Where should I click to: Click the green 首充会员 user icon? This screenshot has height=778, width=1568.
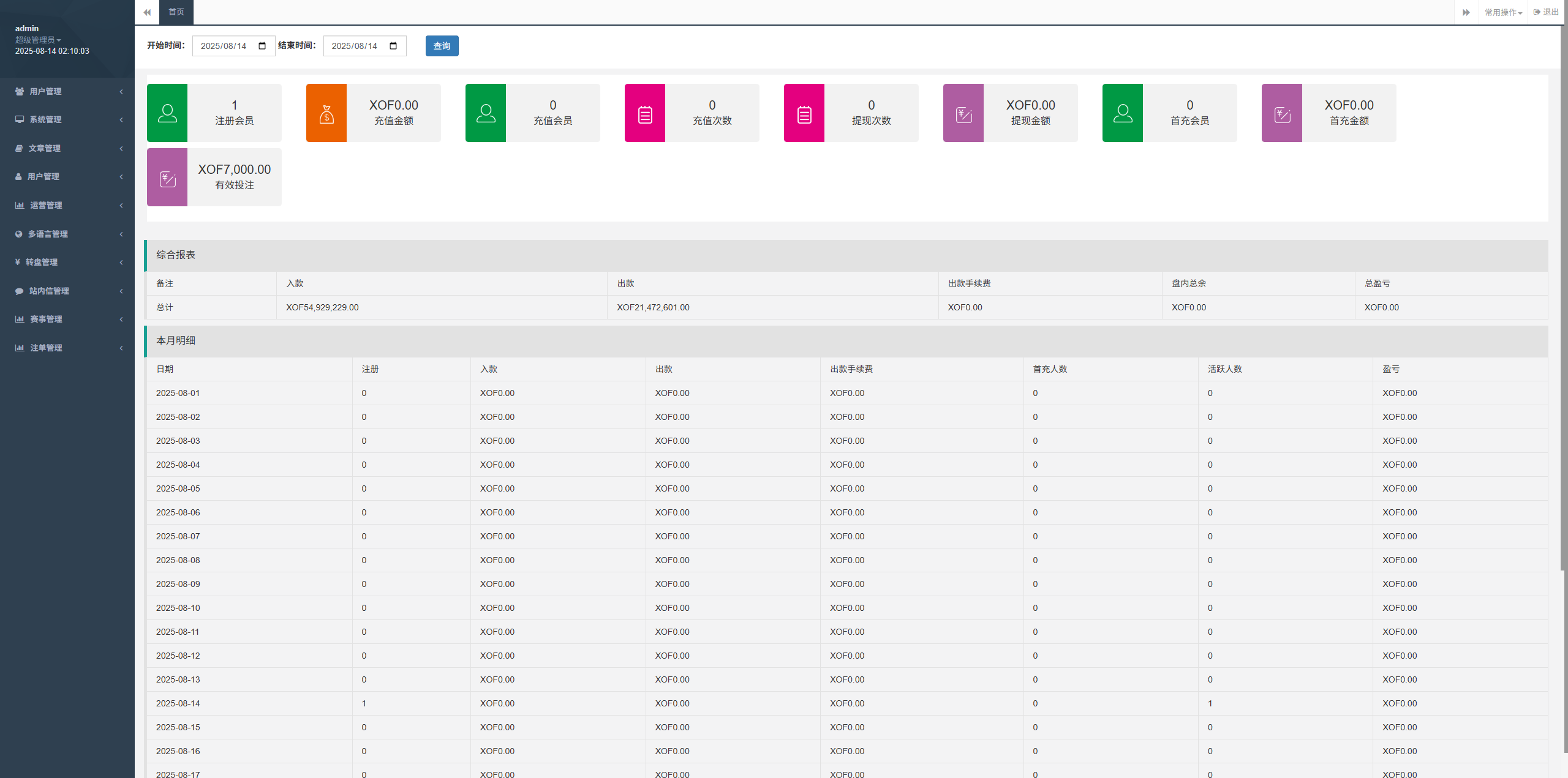(x=1123, y=113)
